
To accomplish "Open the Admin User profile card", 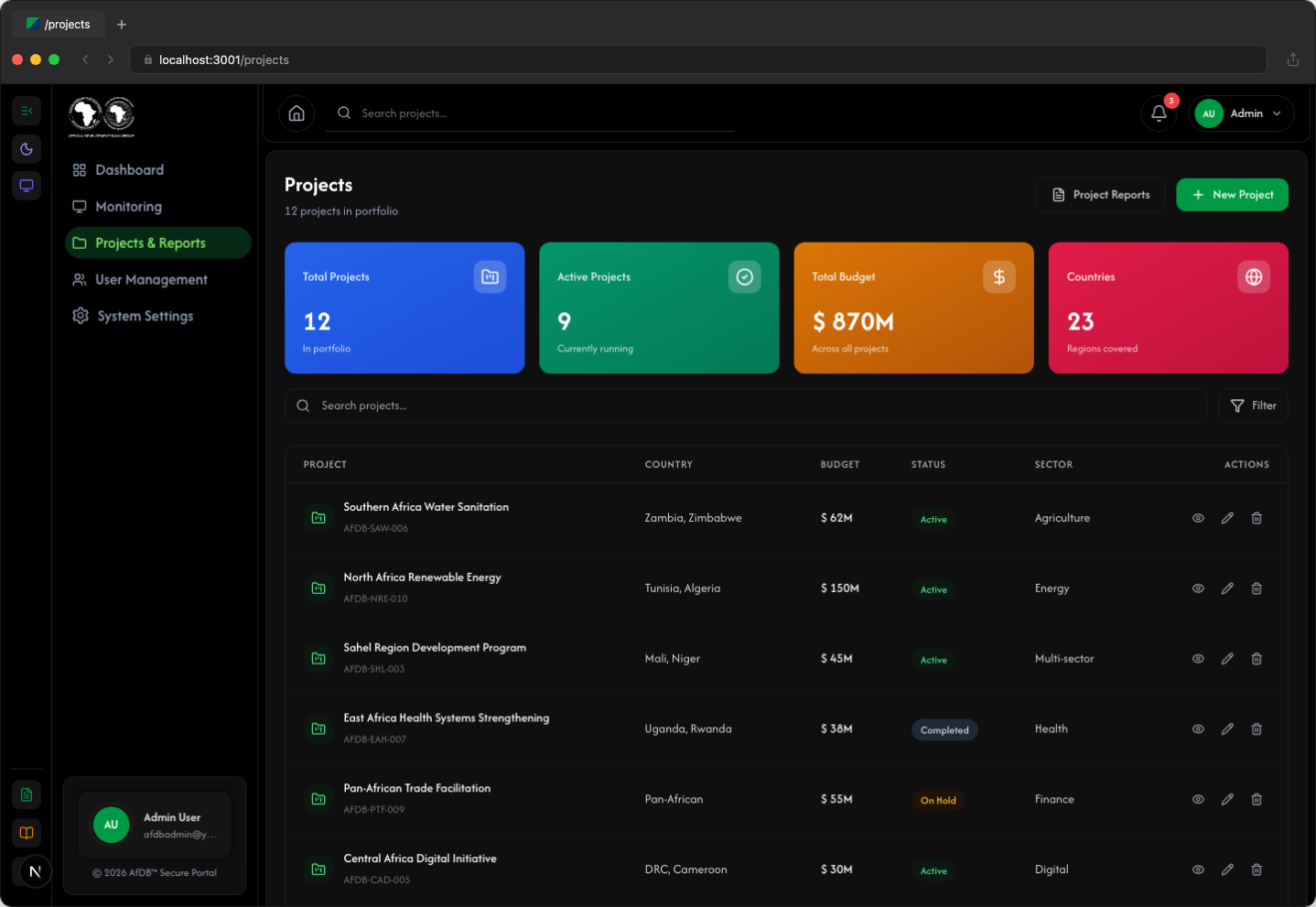I will (x=155, y=825).
